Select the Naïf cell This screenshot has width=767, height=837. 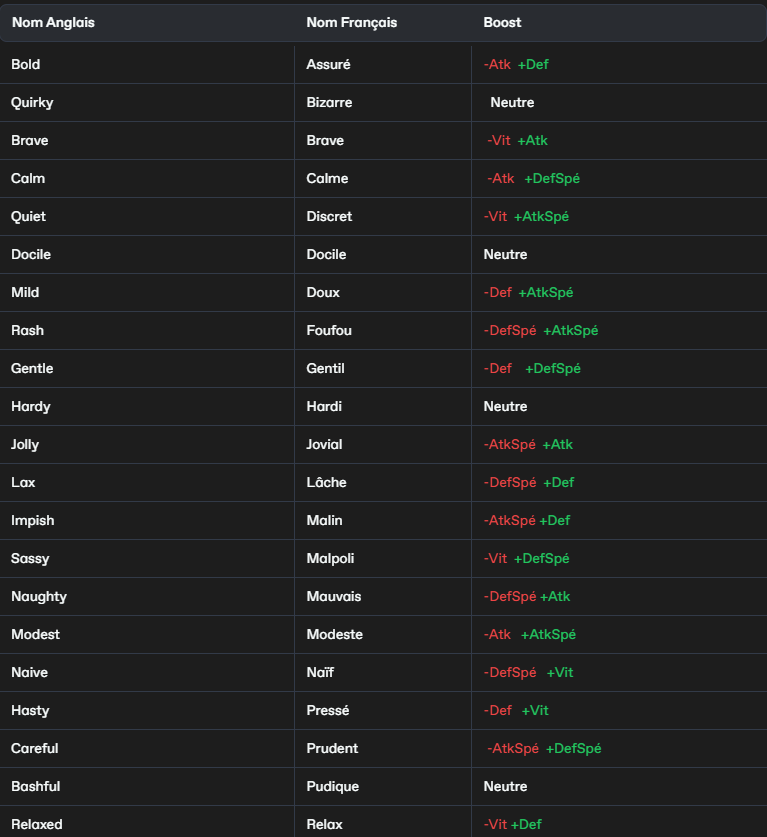[x=320, y=672]
